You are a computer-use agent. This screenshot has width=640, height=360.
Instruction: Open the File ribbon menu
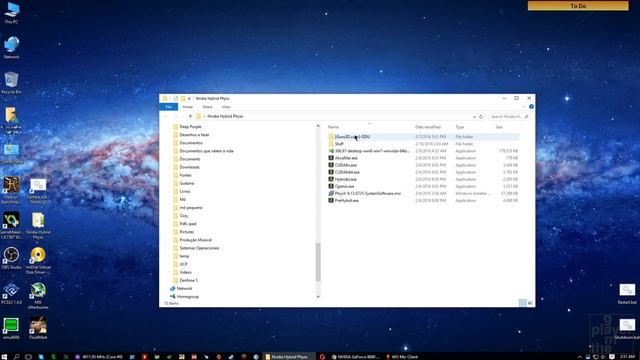tap(169, 107)
